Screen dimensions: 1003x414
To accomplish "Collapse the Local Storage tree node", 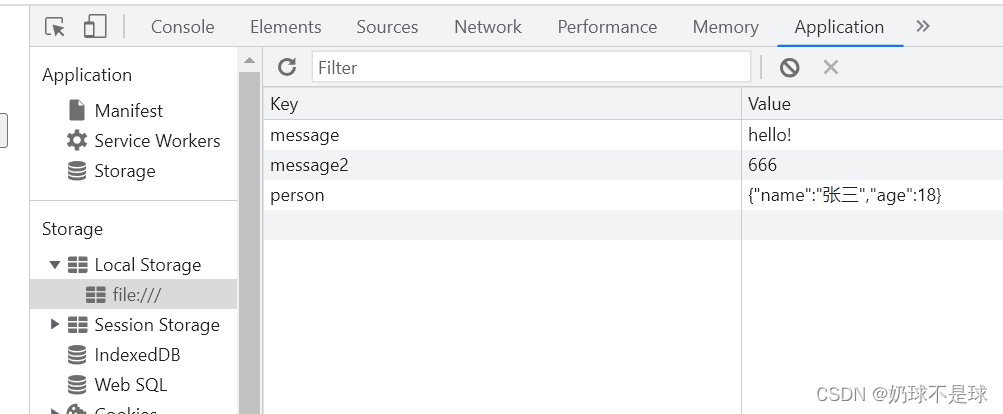I will [54, 265].
